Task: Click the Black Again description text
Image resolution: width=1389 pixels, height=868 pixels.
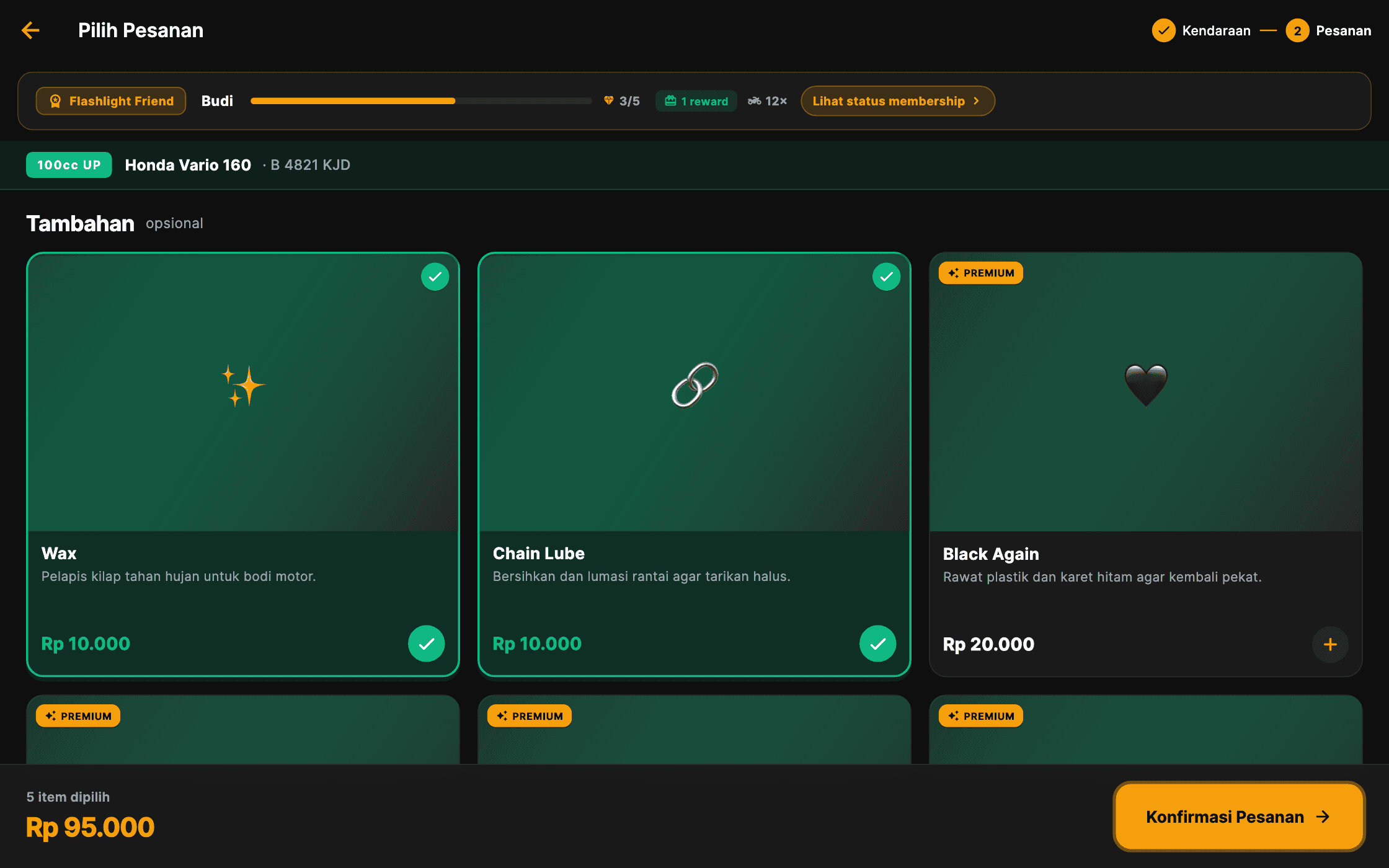Action: 1102,577
